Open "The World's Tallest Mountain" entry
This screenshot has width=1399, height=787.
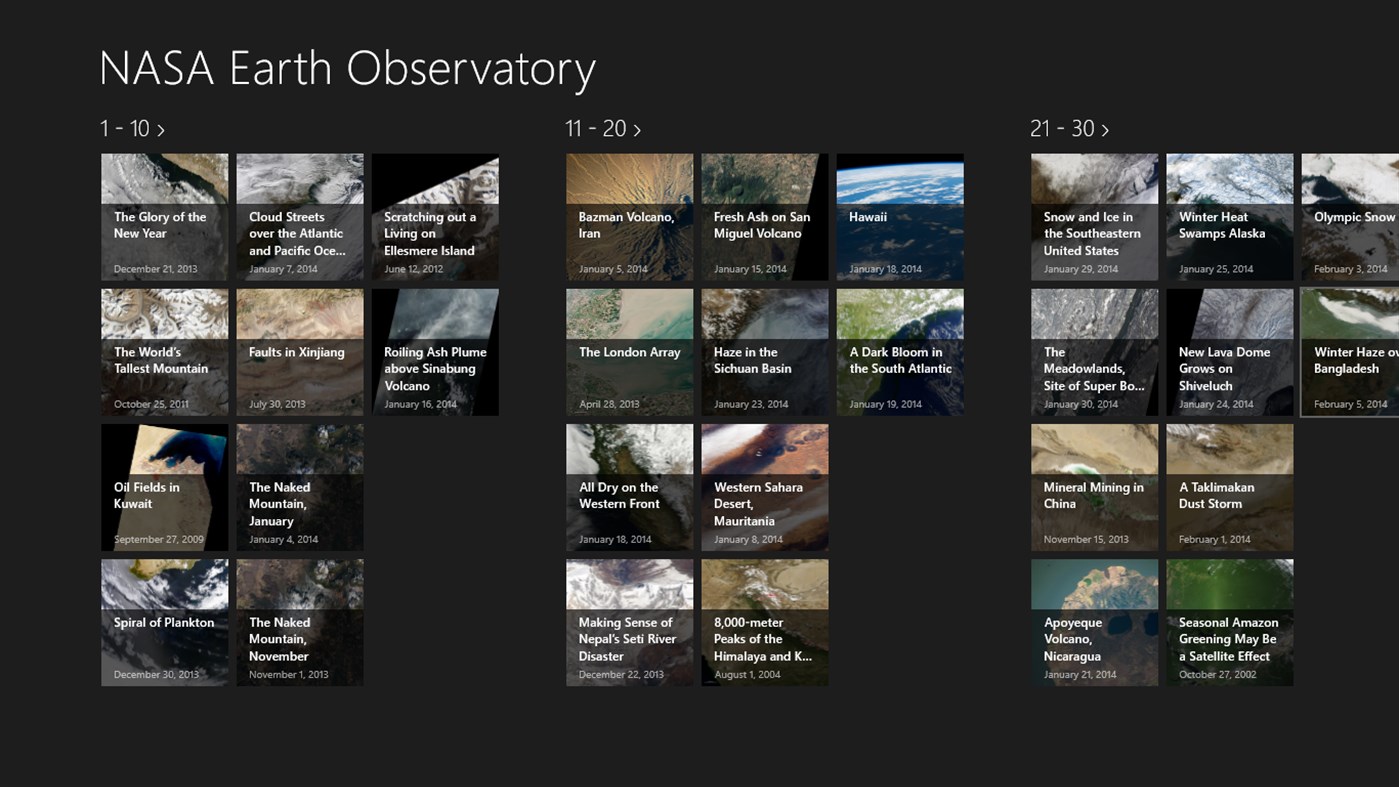point(164,351)
